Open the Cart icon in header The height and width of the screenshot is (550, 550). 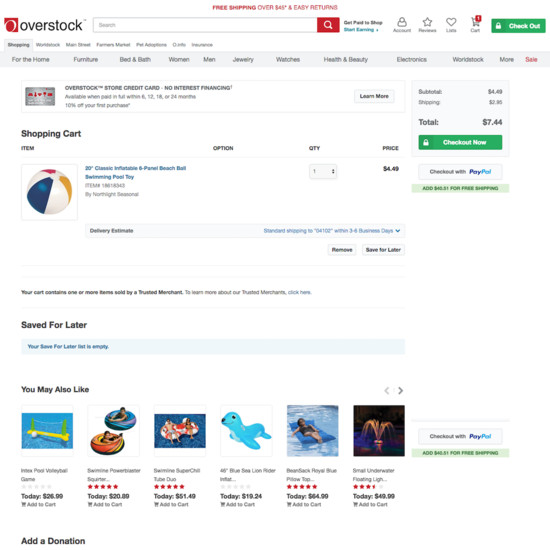pos(475,24)
